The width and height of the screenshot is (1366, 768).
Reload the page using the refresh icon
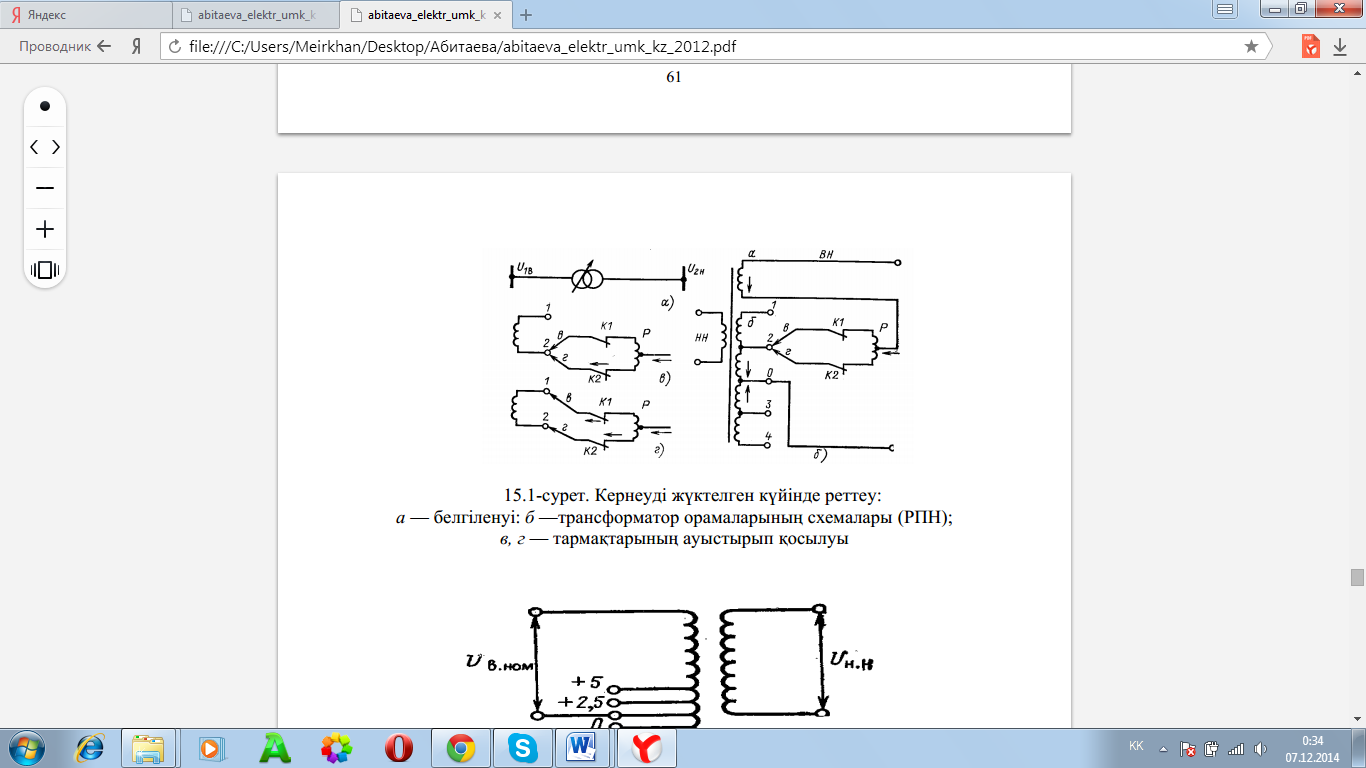pyautogui.click(x=175, y=46)
